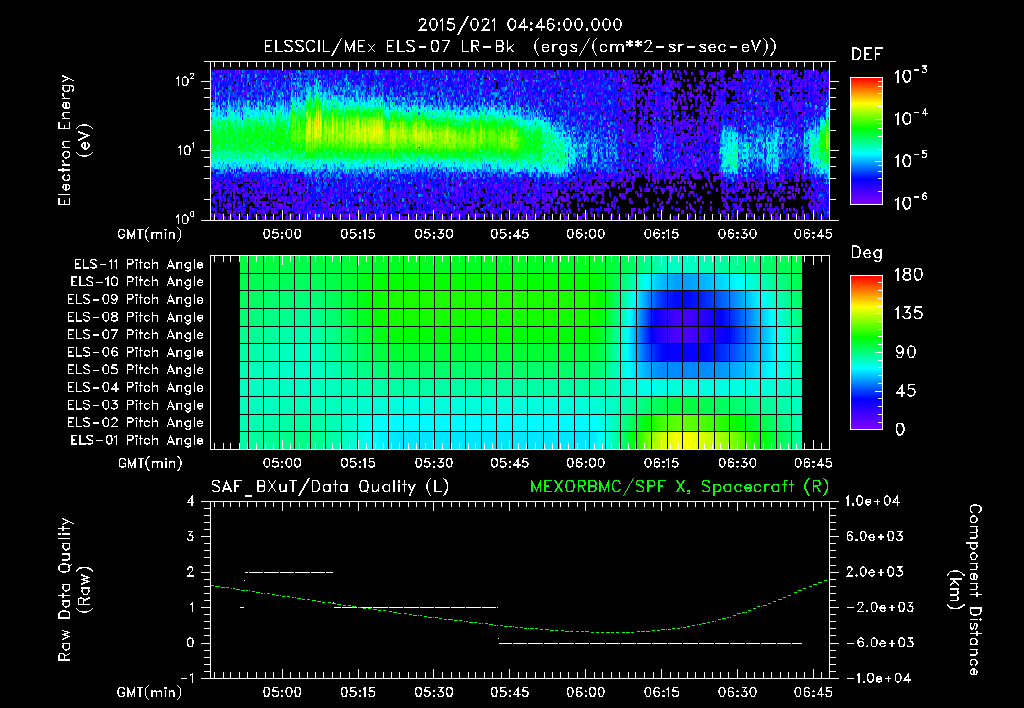The image size is (1024, 708).
Task: Click the data quality level 2 line segment
Action: [x=289, y=572]
